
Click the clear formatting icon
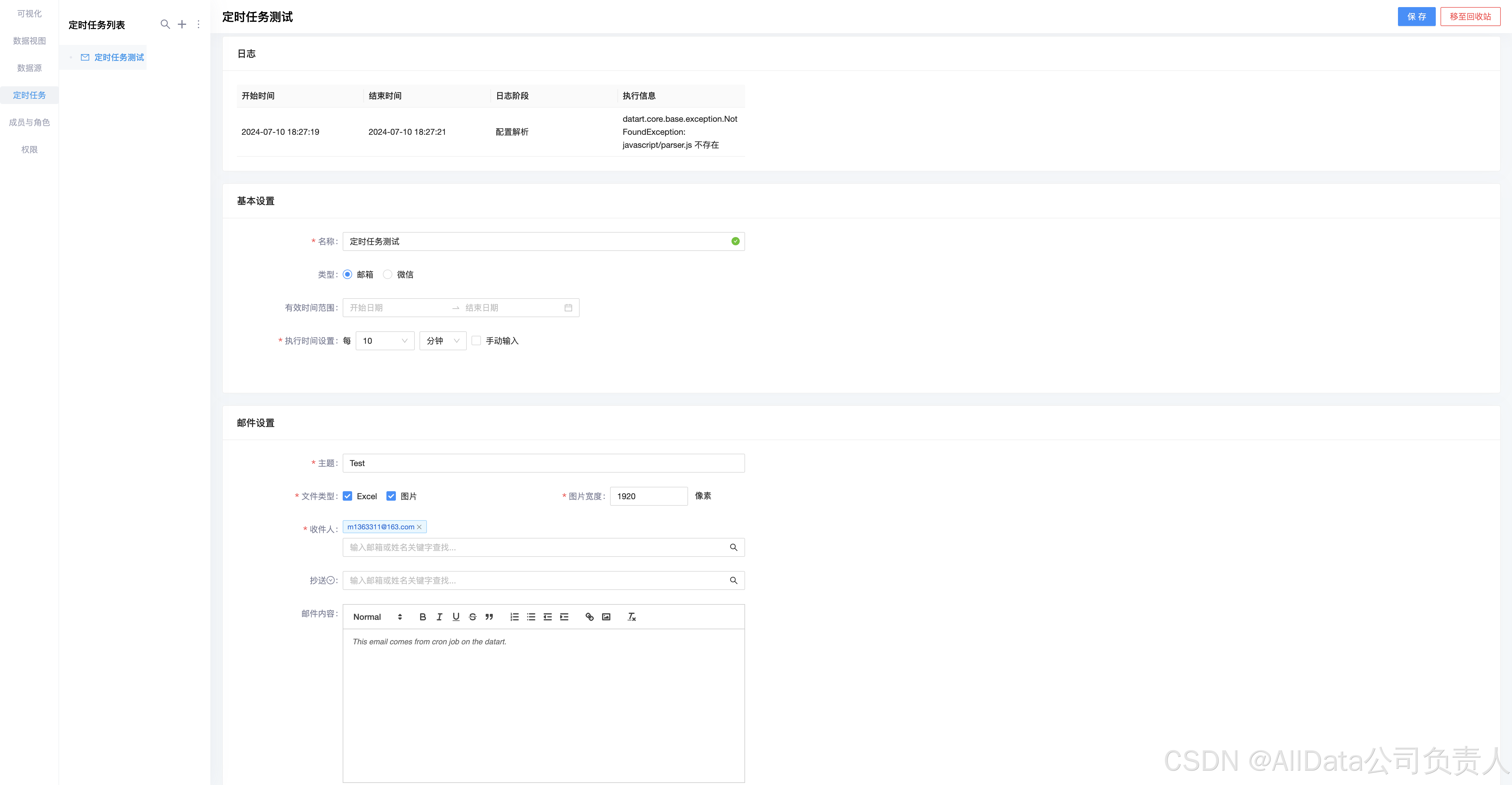click(x=632, y=617)
